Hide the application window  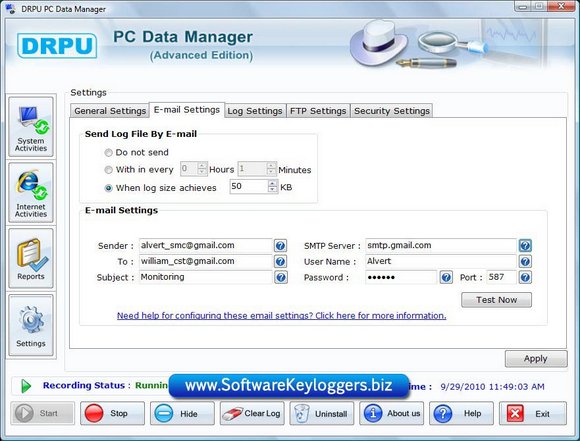(182, 413)
